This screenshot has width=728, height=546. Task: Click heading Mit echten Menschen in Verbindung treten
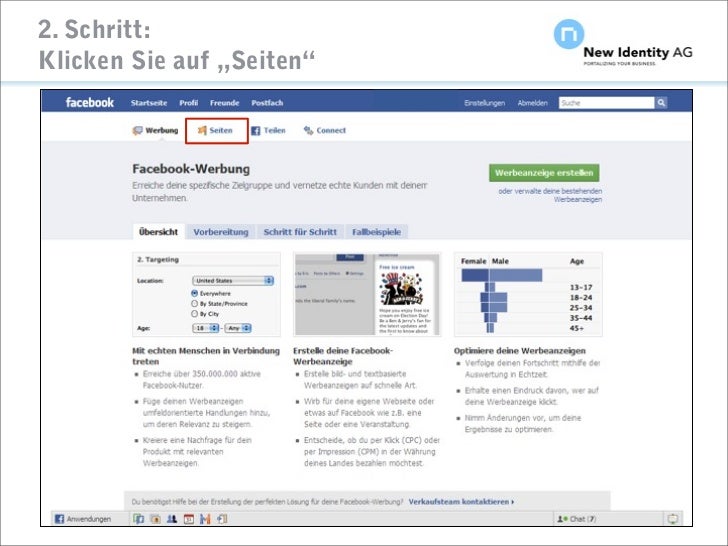[206, 356]
